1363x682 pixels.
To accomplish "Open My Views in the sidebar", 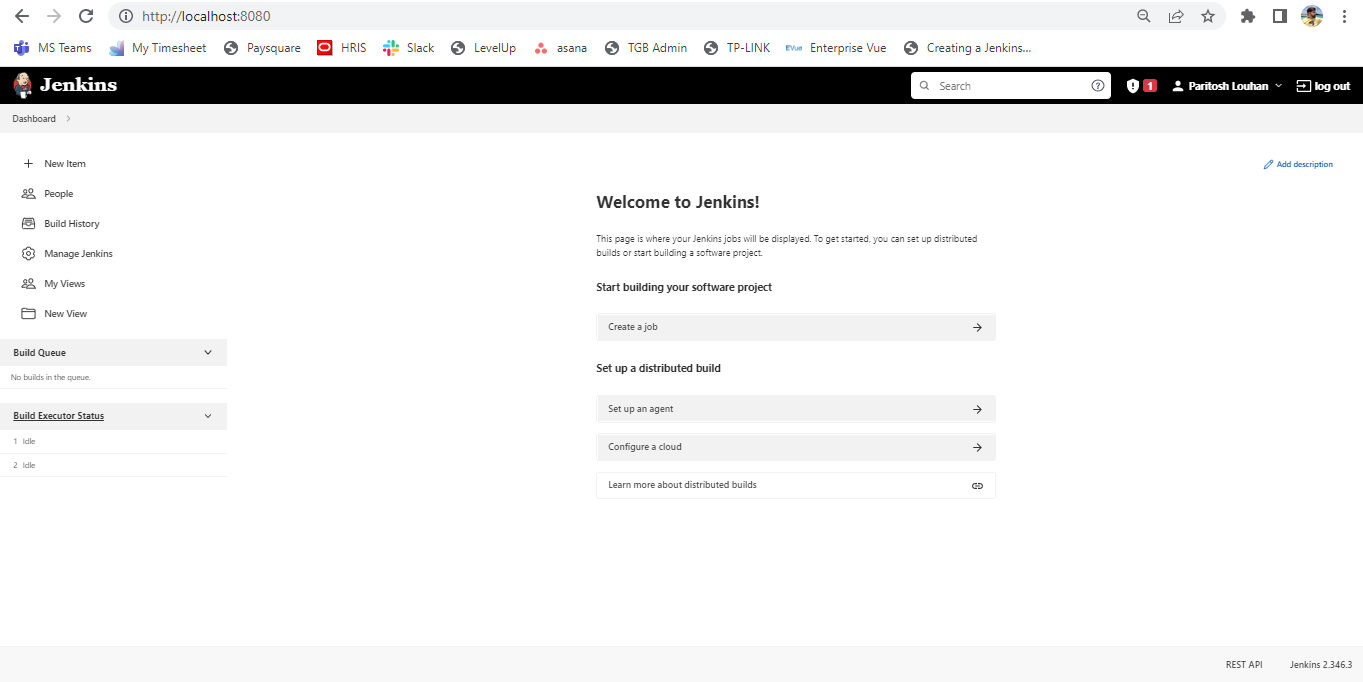I will 62,283.
